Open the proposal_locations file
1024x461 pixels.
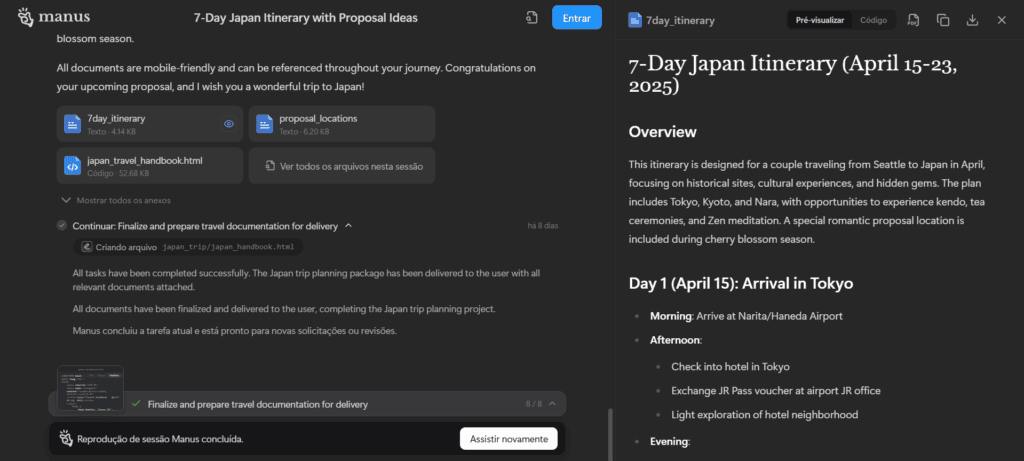pyautogui.click(x=342, y=124)
